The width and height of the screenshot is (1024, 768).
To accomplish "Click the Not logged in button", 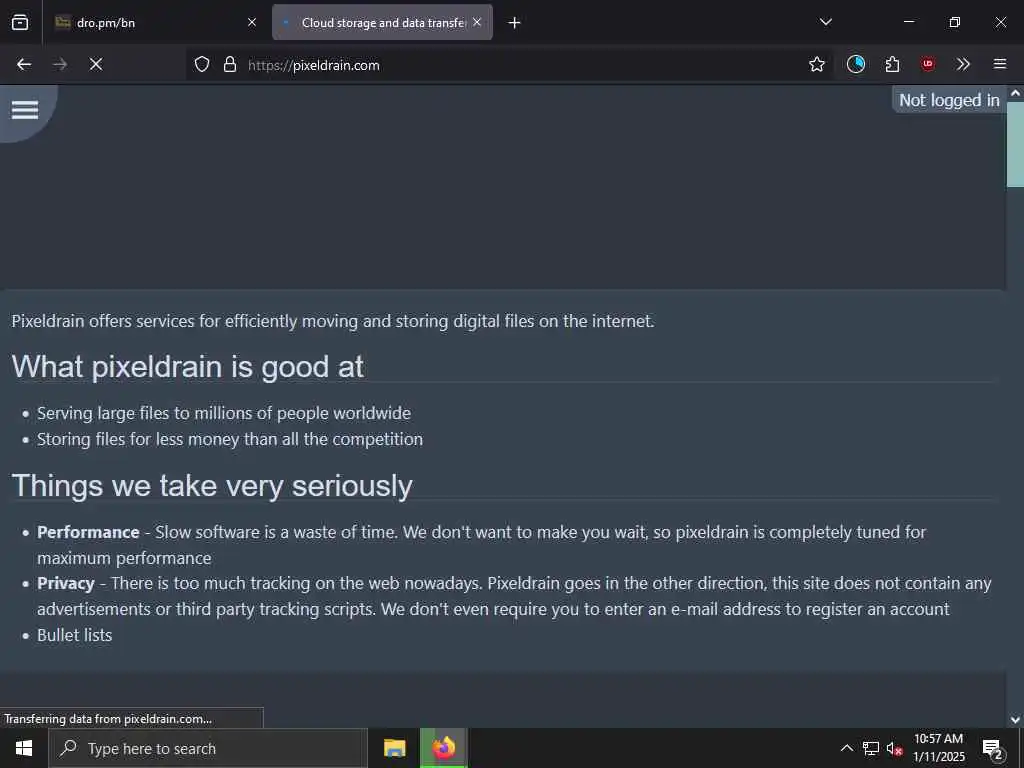I will click(949, 100).
